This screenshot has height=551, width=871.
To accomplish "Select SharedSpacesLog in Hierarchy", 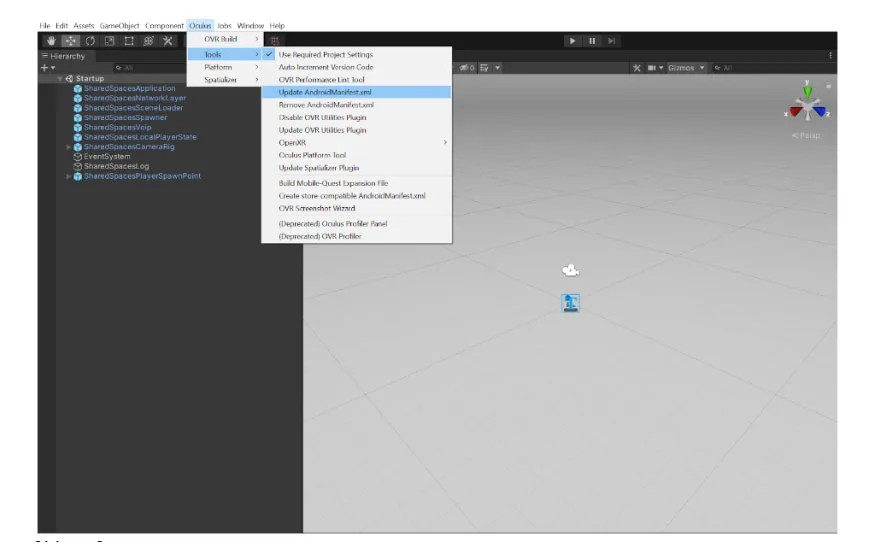I will pyautogui.click(x=116, y=166).
